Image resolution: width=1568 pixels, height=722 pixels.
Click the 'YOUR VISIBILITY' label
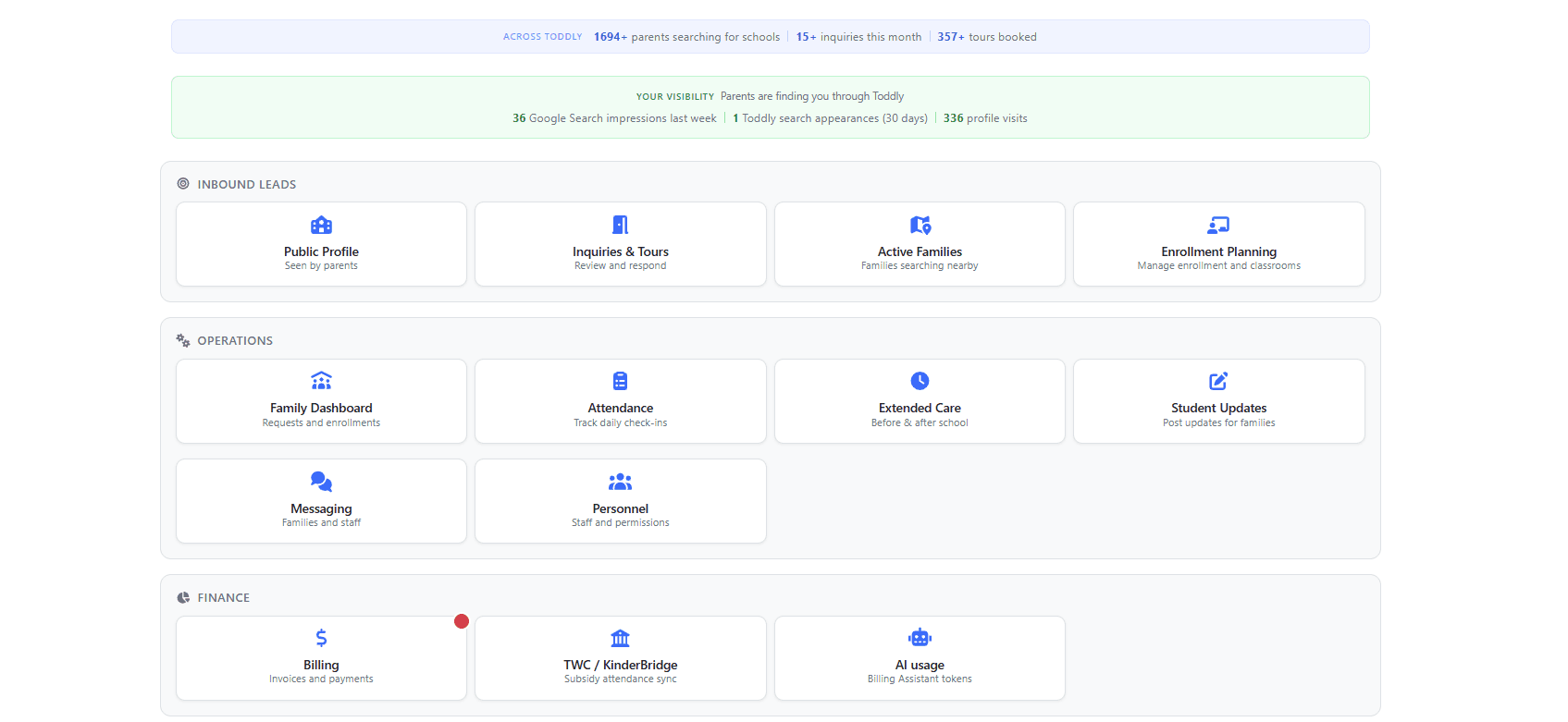(675, 96)
